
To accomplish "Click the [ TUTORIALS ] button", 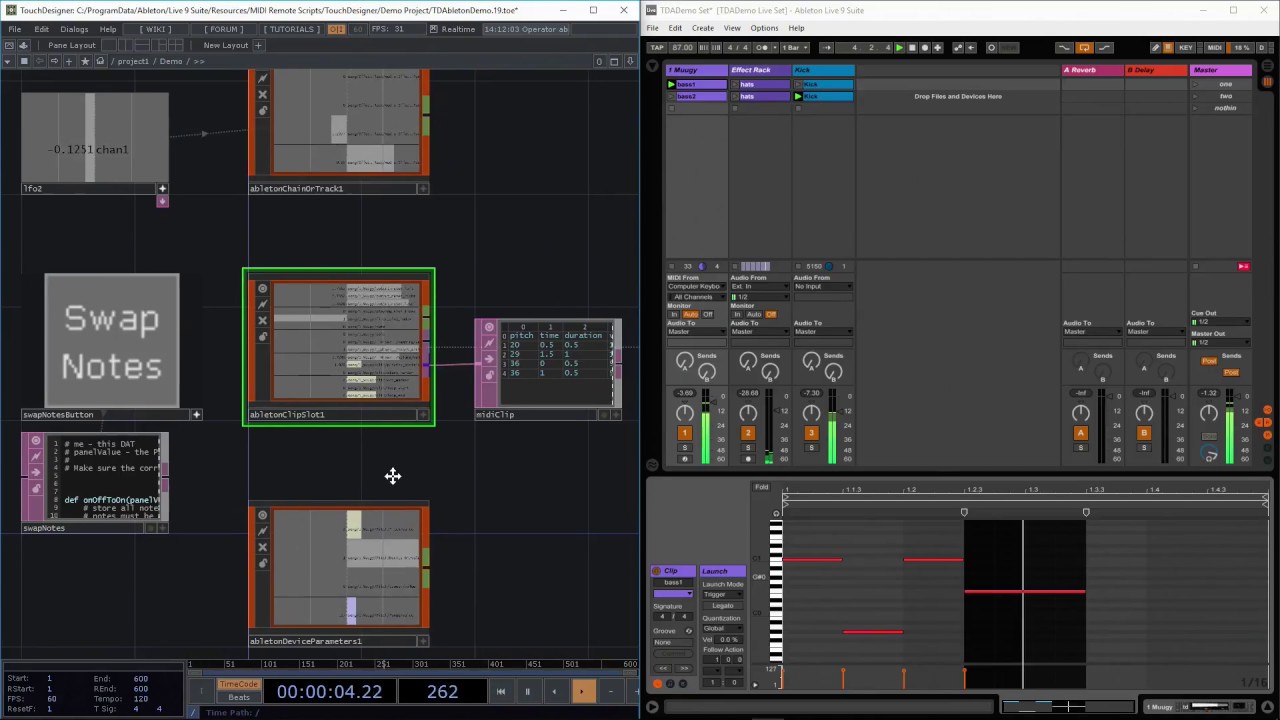I will click(x=292, y=29).
